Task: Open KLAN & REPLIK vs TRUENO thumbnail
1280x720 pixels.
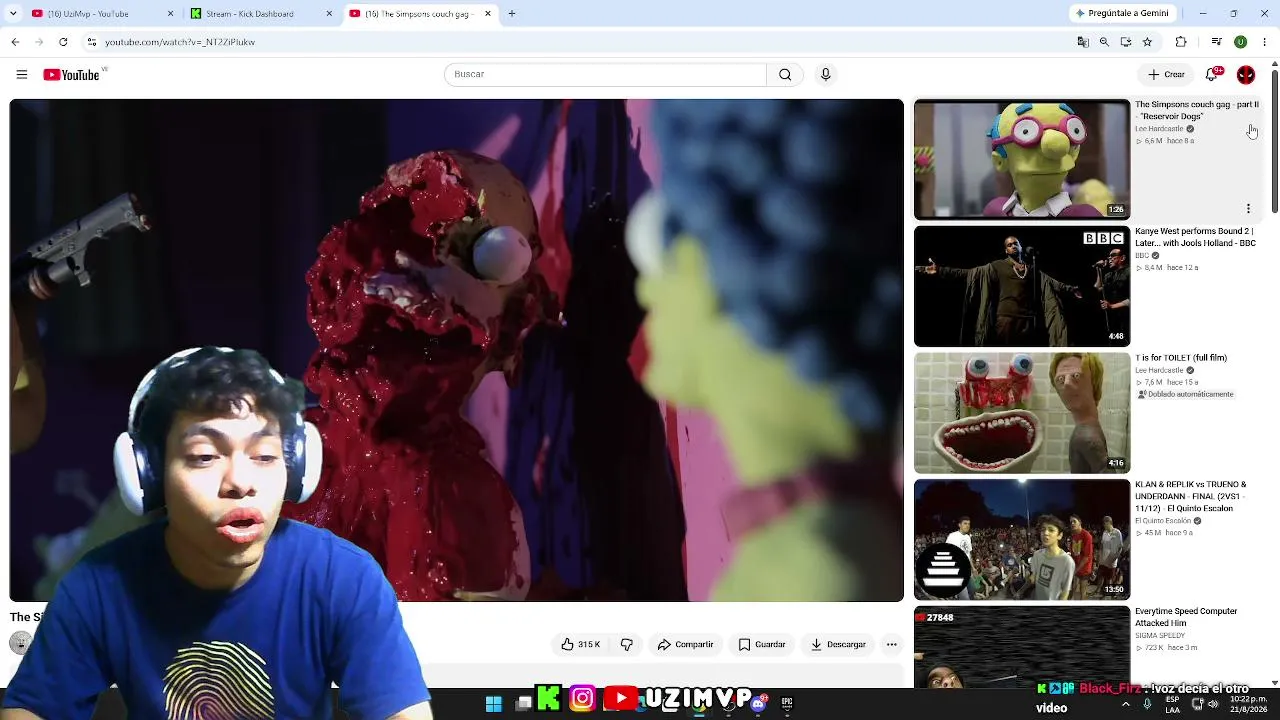Action: (1022, 540)
